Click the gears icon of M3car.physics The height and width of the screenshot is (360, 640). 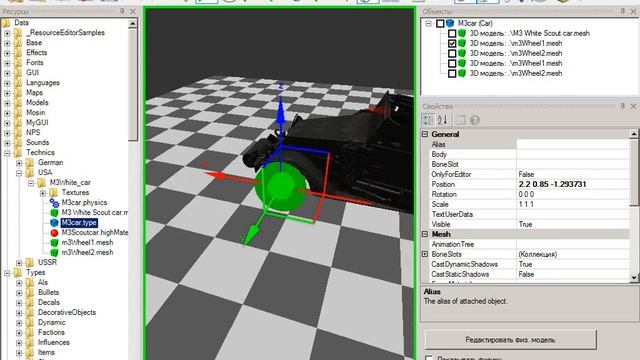(x=54, y=202)
